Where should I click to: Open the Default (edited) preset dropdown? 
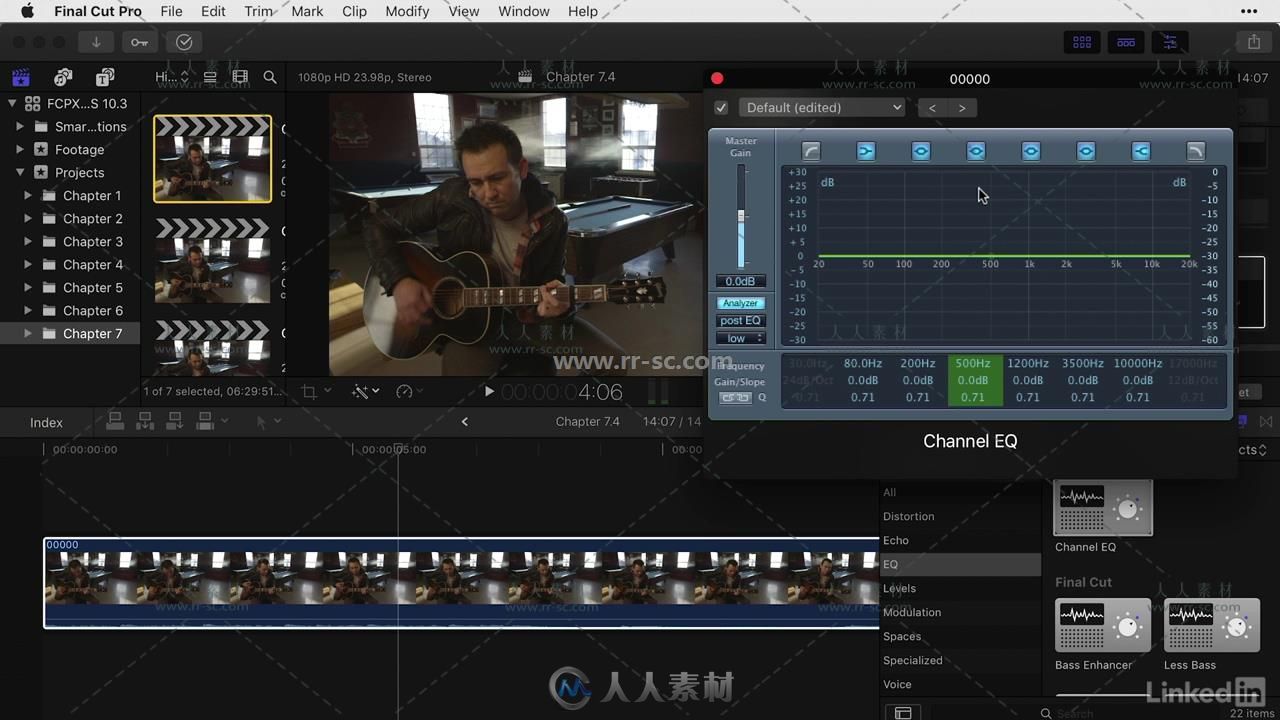tap(822, 108)
